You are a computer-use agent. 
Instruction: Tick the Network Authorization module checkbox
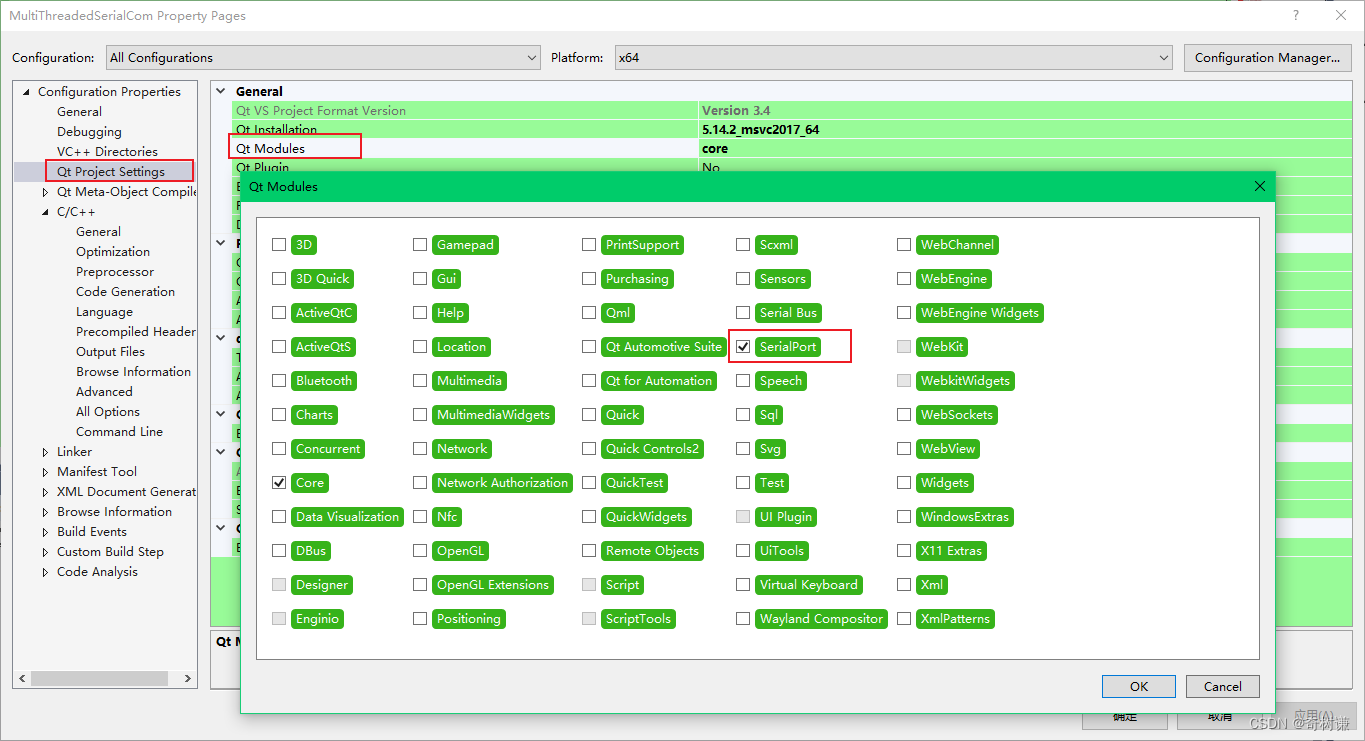pyautogui.click(x=420, y=483)
